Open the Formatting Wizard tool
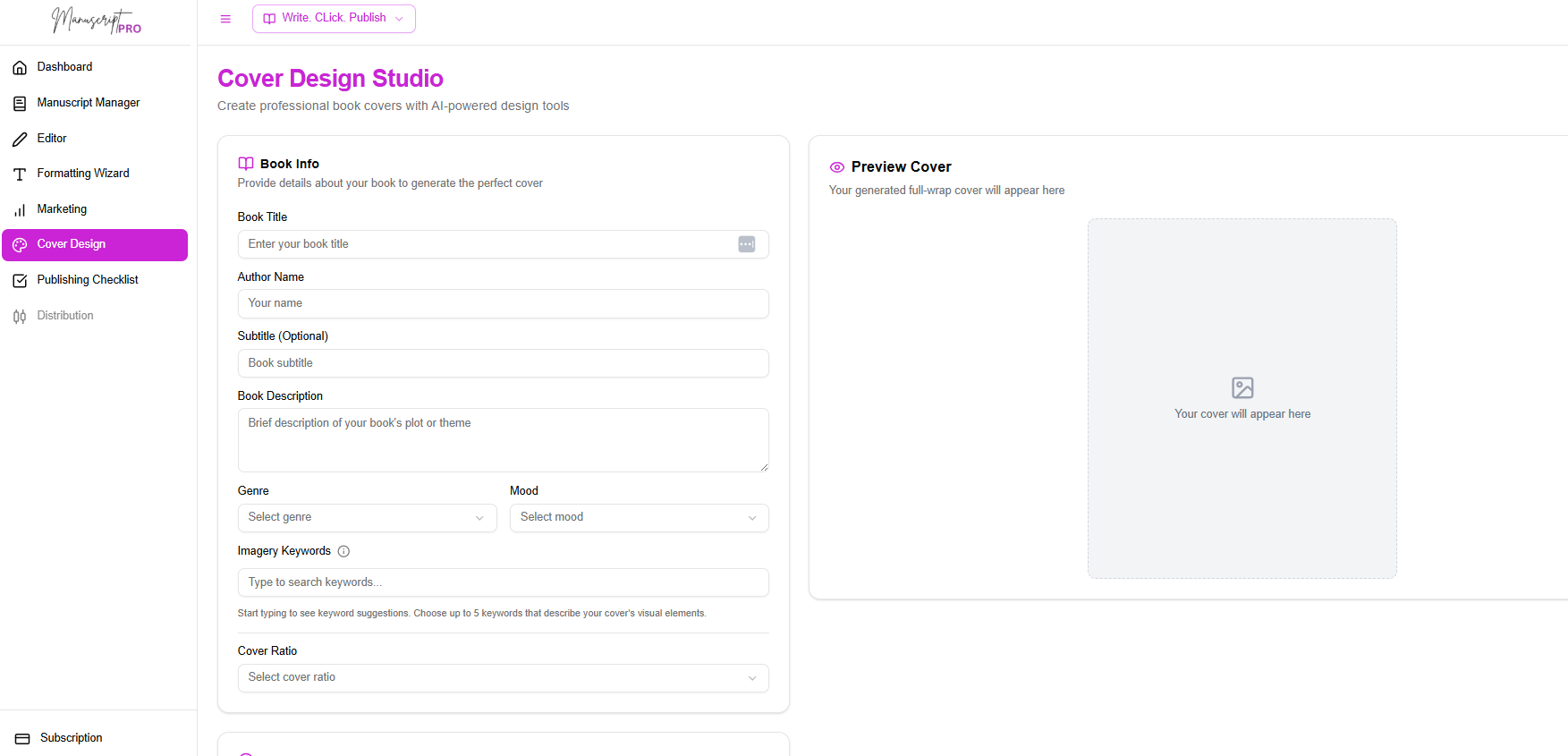 [x=20, y=173]
